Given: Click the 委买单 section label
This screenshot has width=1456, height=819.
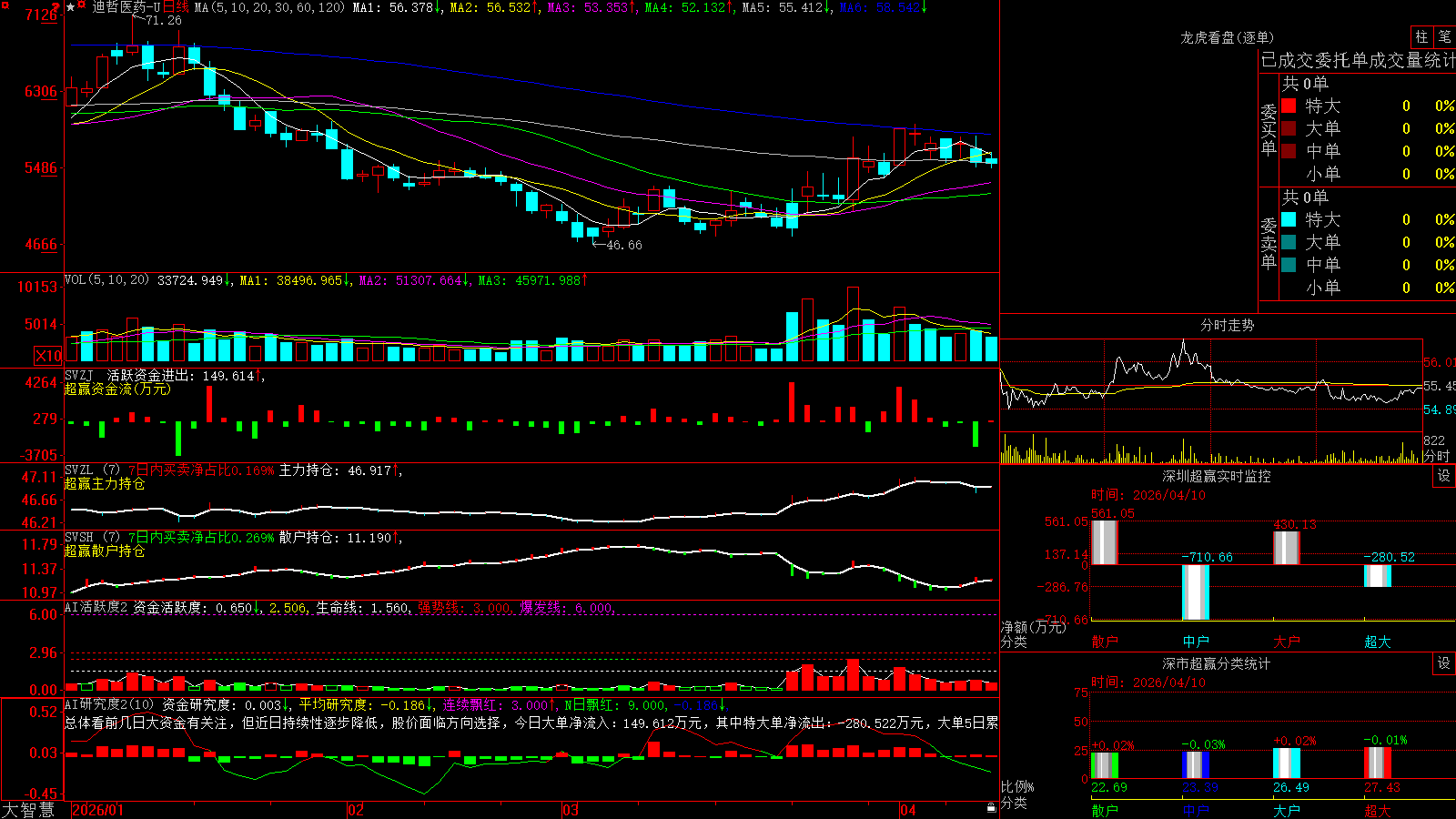Looking at the screenshot, I should coord(1269,129).
